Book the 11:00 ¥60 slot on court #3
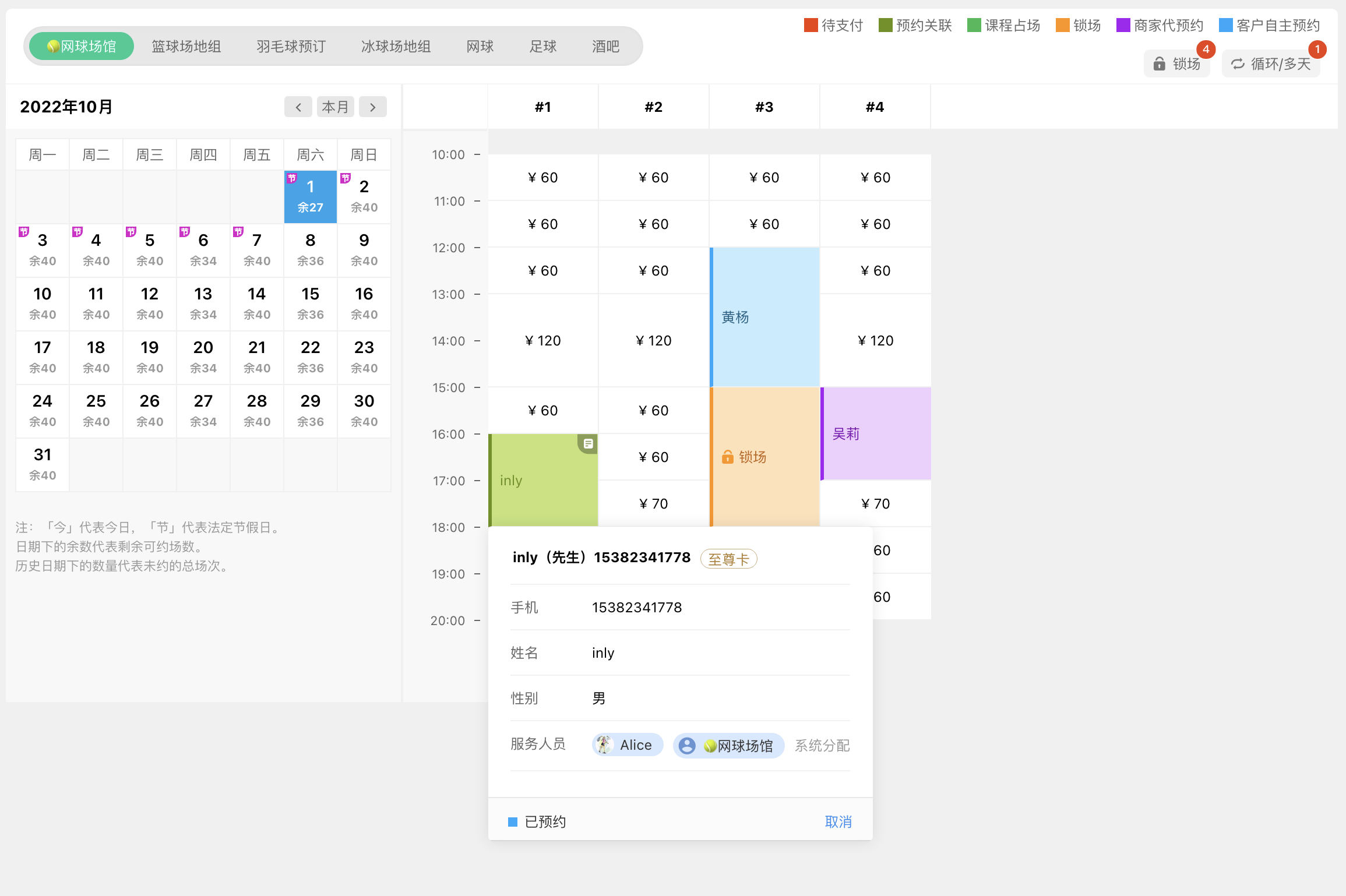Screen dimensions: 1346x896 click(764, 224)
